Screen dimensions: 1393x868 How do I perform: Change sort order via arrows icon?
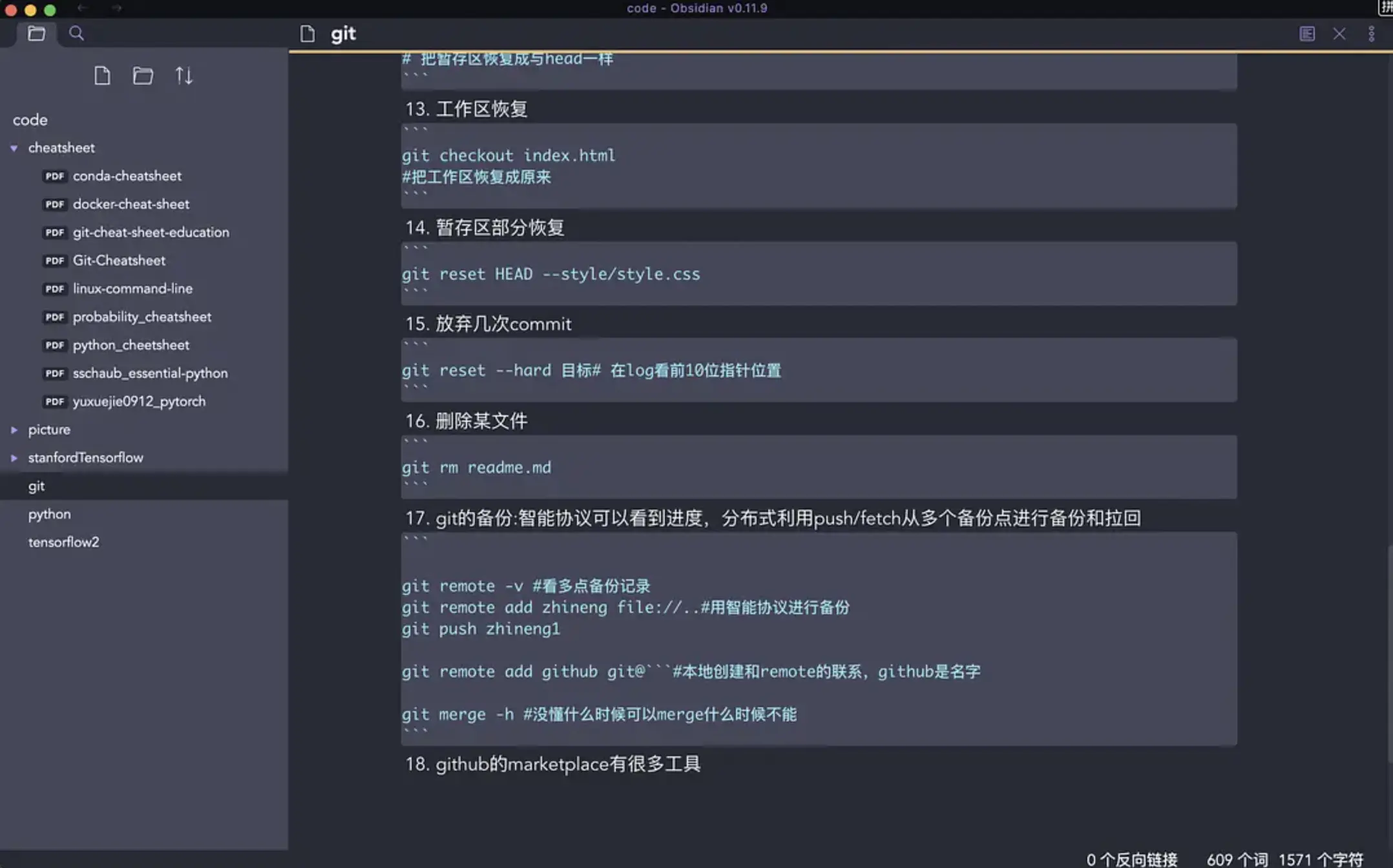(183, 76)
